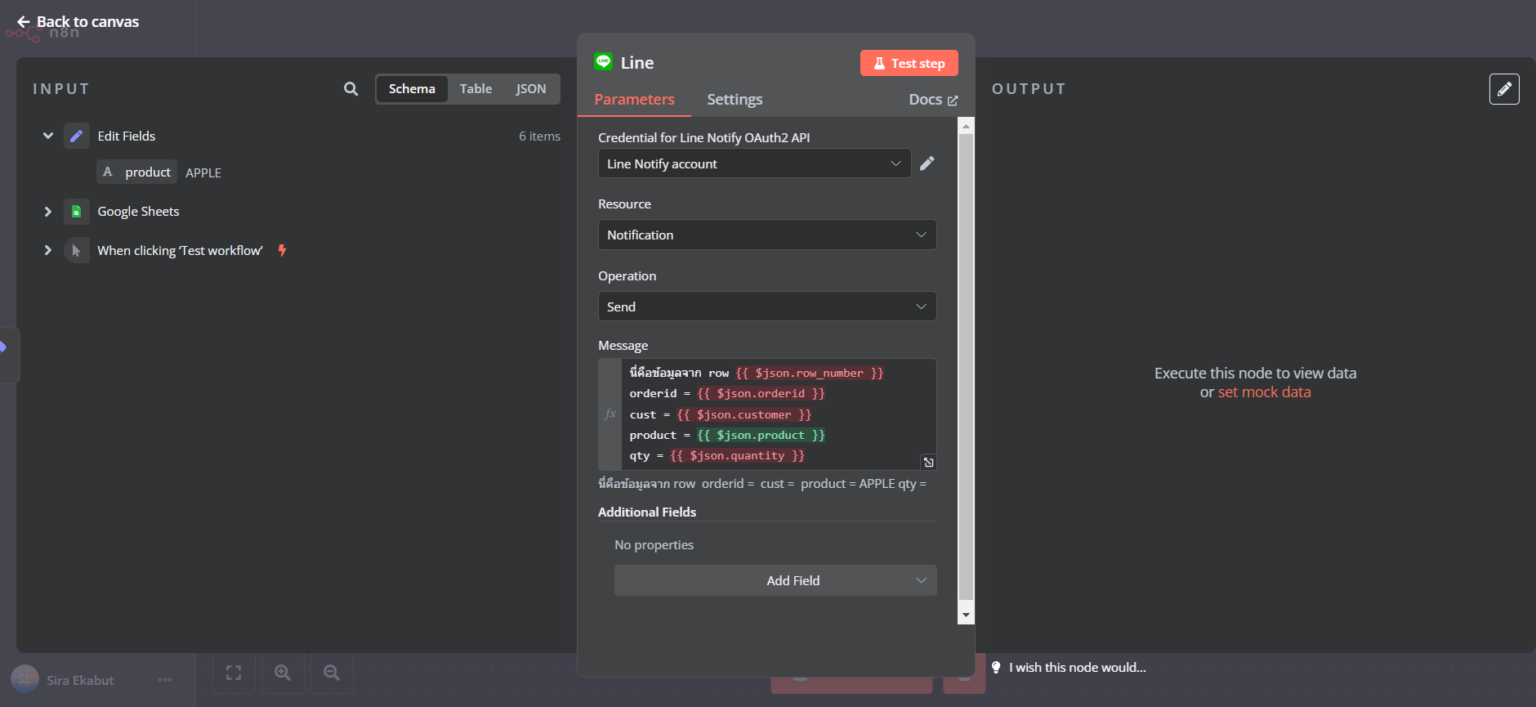Select the product field pill

[137, 172]
